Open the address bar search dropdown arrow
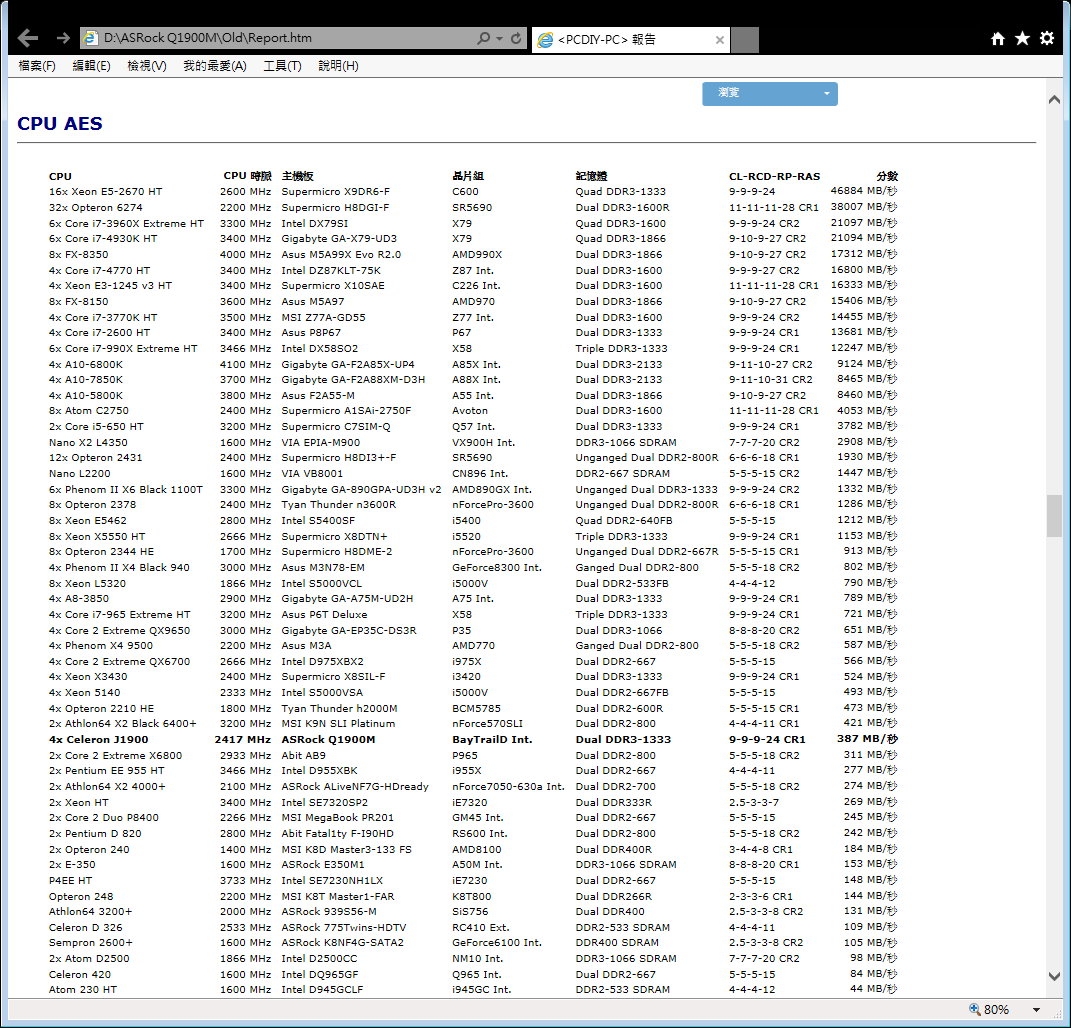 click(x=499, y=39)
